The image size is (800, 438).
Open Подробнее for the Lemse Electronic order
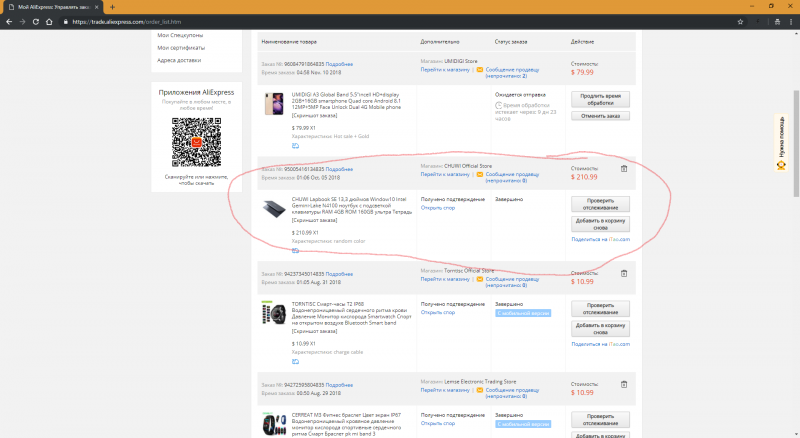pyautogui.click(x=339, y=385)
